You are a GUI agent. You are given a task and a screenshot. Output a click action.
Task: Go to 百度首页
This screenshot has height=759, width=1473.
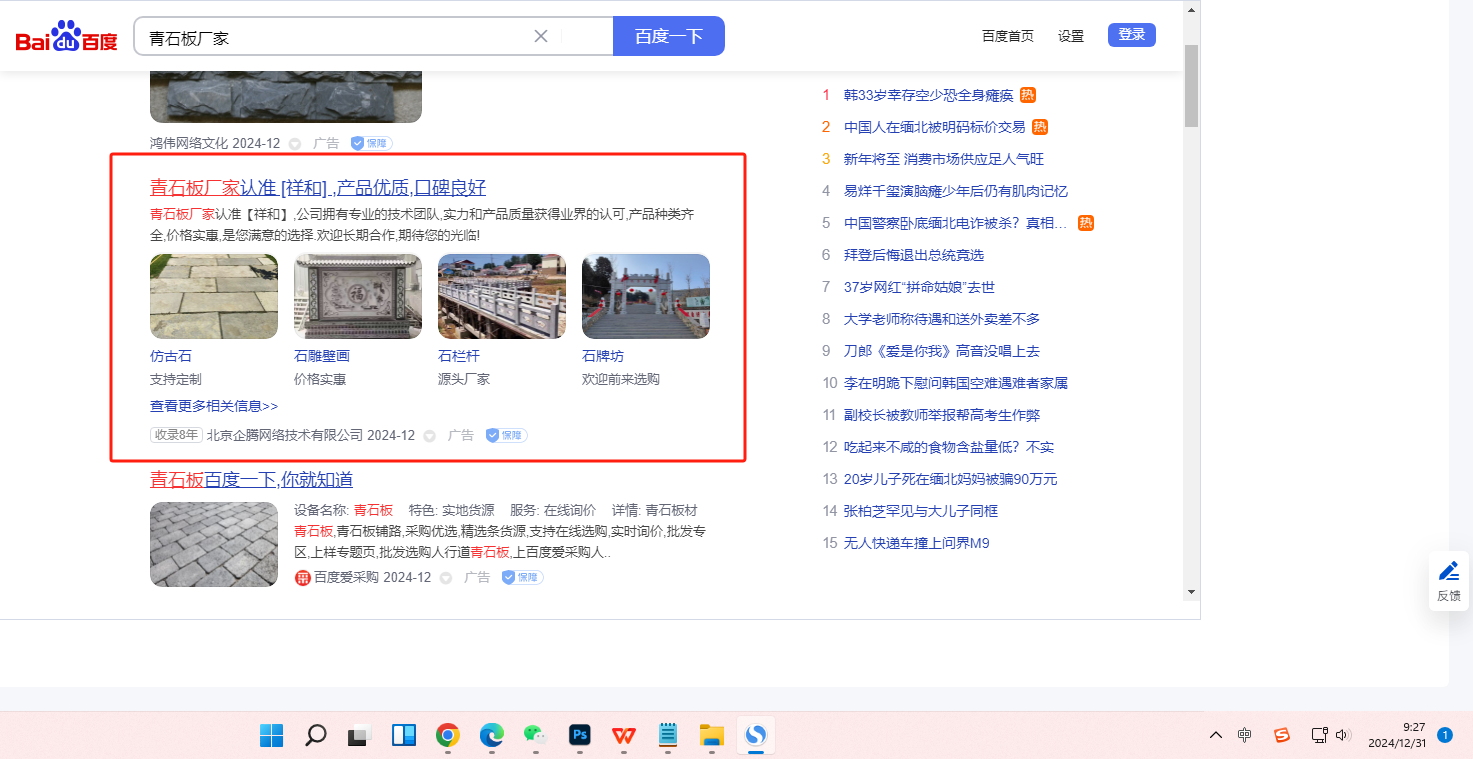point(1007,36)
